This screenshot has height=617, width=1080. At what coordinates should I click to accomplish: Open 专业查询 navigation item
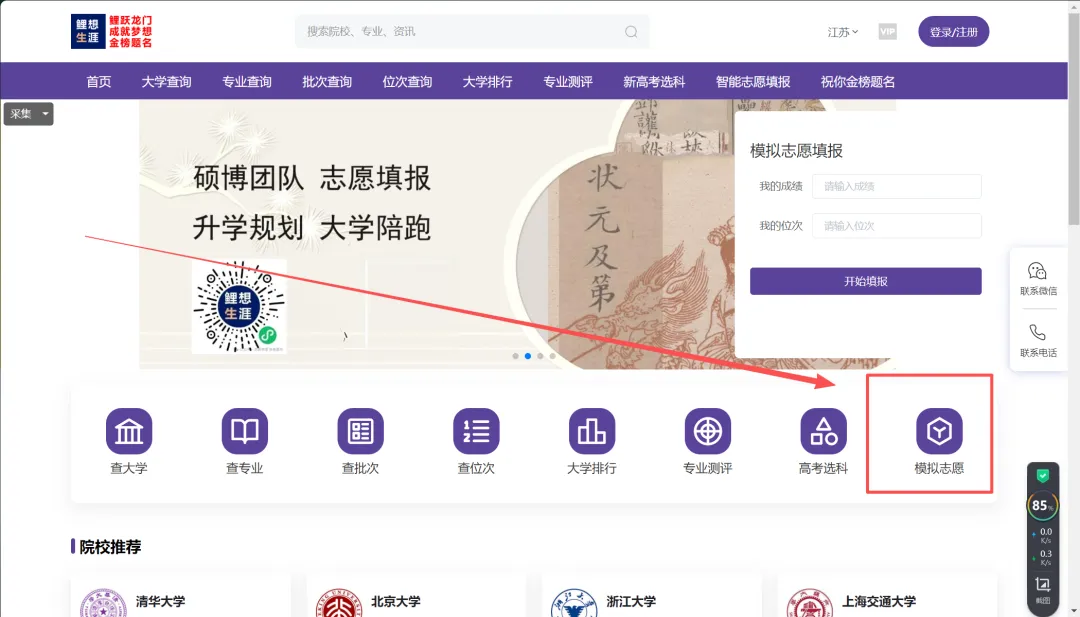pyautogui.click(x=247, y=82)
